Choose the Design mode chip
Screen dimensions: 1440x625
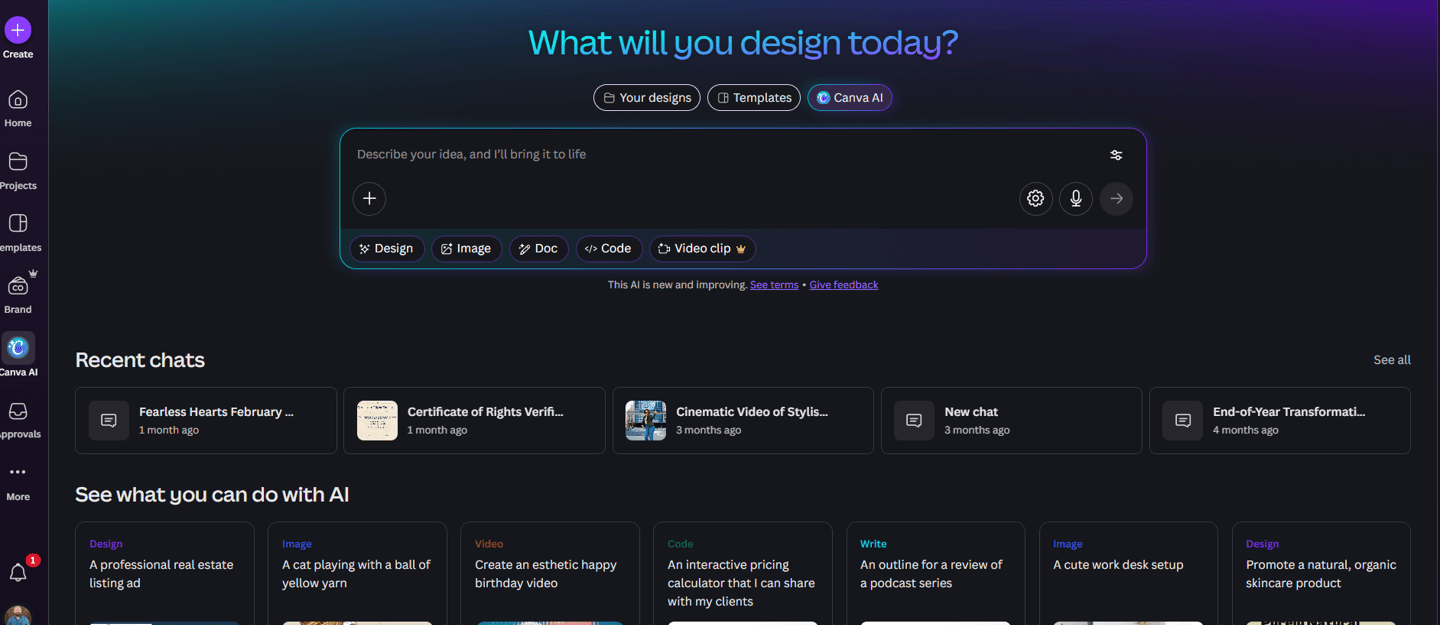[387, 248]
